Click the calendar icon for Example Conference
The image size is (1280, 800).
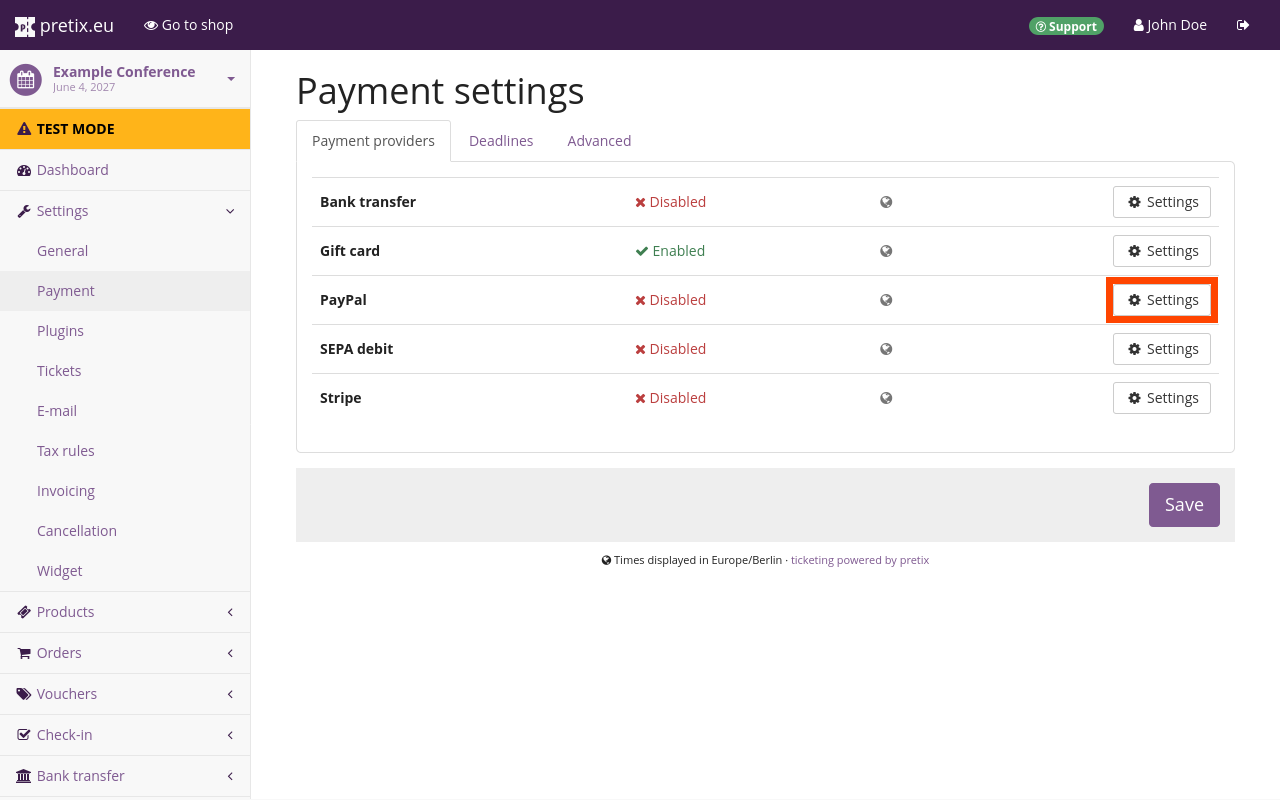26,79
